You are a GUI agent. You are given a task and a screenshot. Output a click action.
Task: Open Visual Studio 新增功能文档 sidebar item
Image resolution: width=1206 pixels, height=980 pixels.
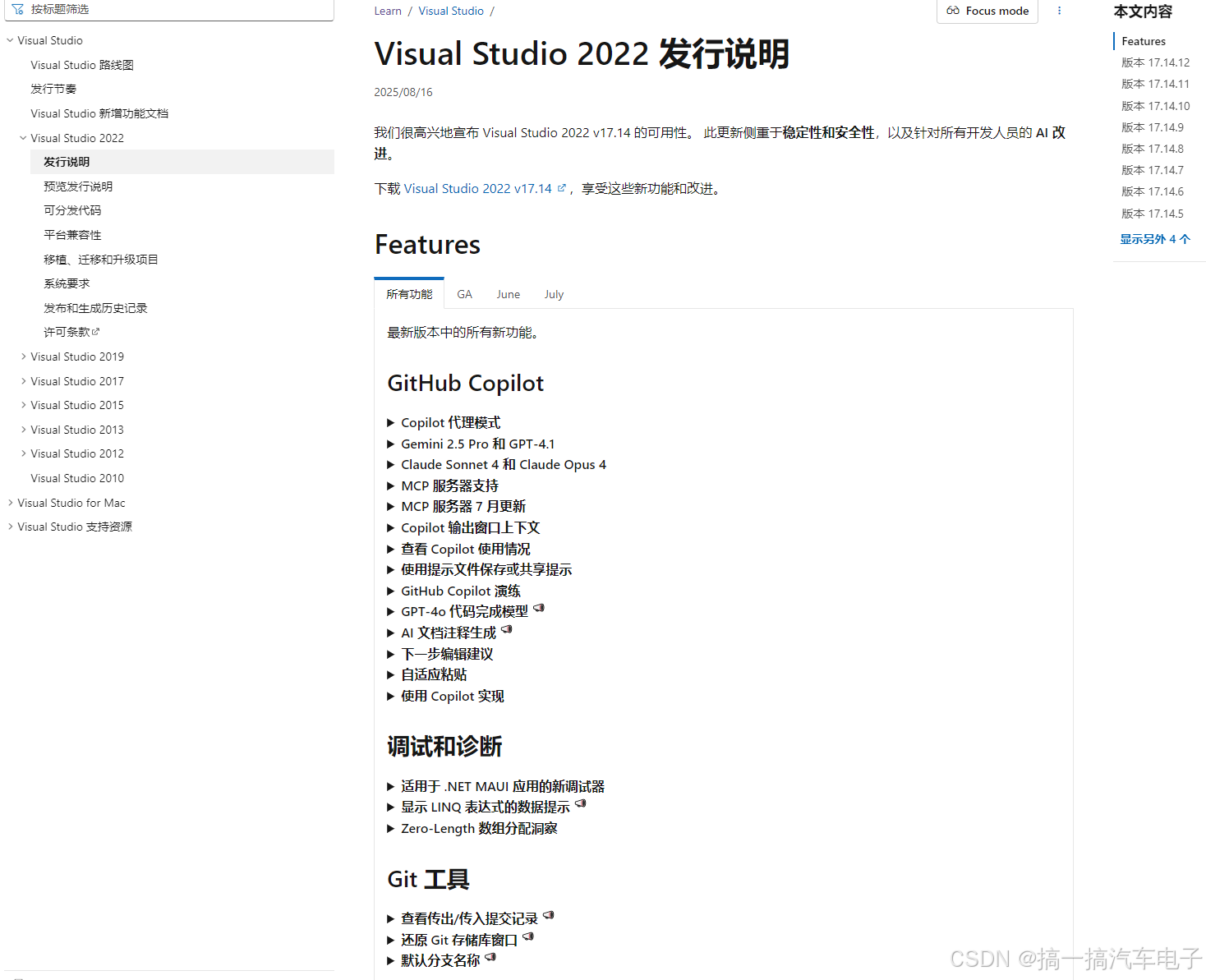[x=99, y=113]
